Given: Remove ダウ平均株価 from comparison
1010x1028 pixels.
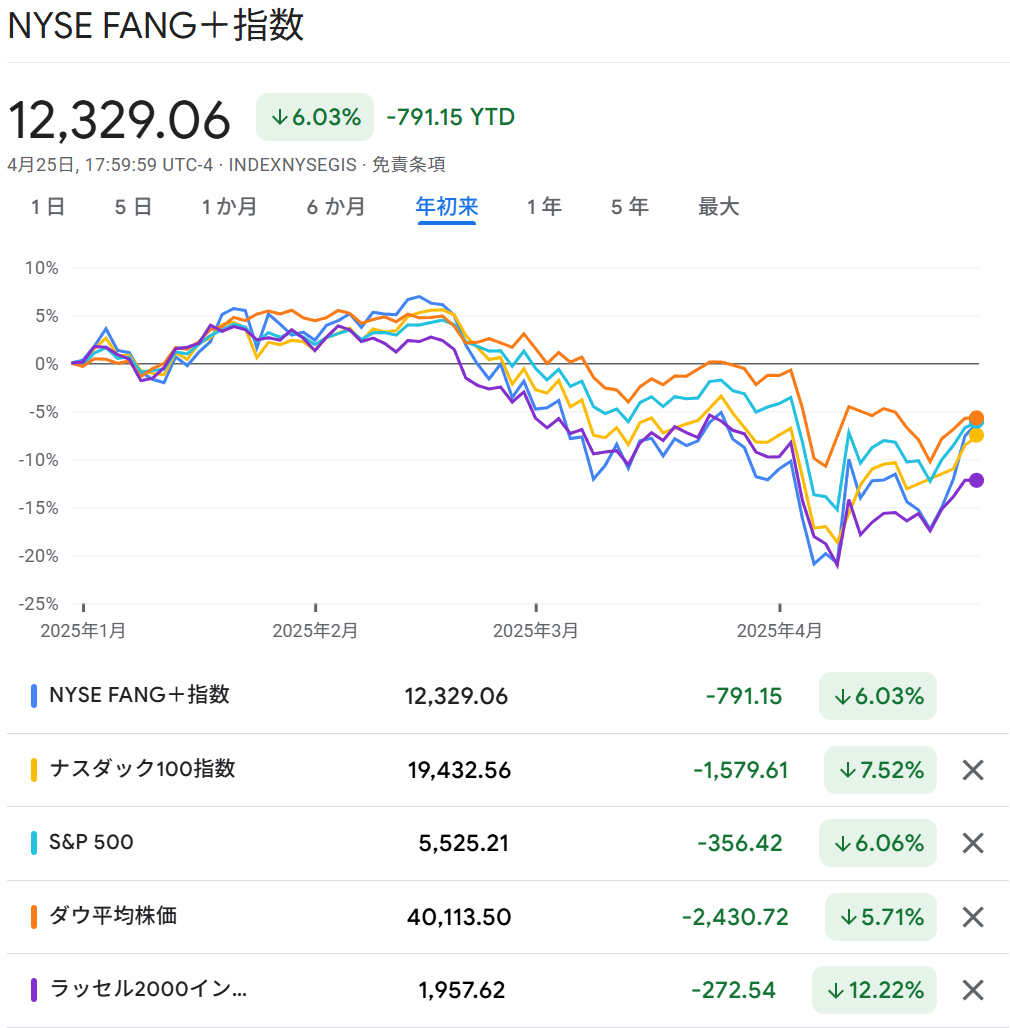Looking at the screenshot, I should tap(973, 917).
